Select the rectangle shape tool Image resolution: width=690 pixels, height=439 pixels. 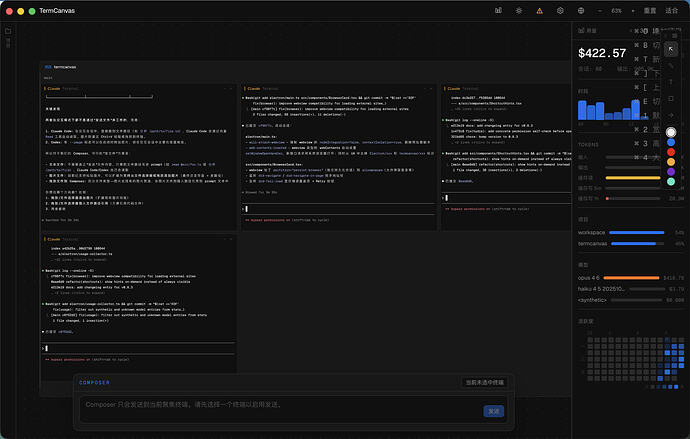[x=671, y=99]
